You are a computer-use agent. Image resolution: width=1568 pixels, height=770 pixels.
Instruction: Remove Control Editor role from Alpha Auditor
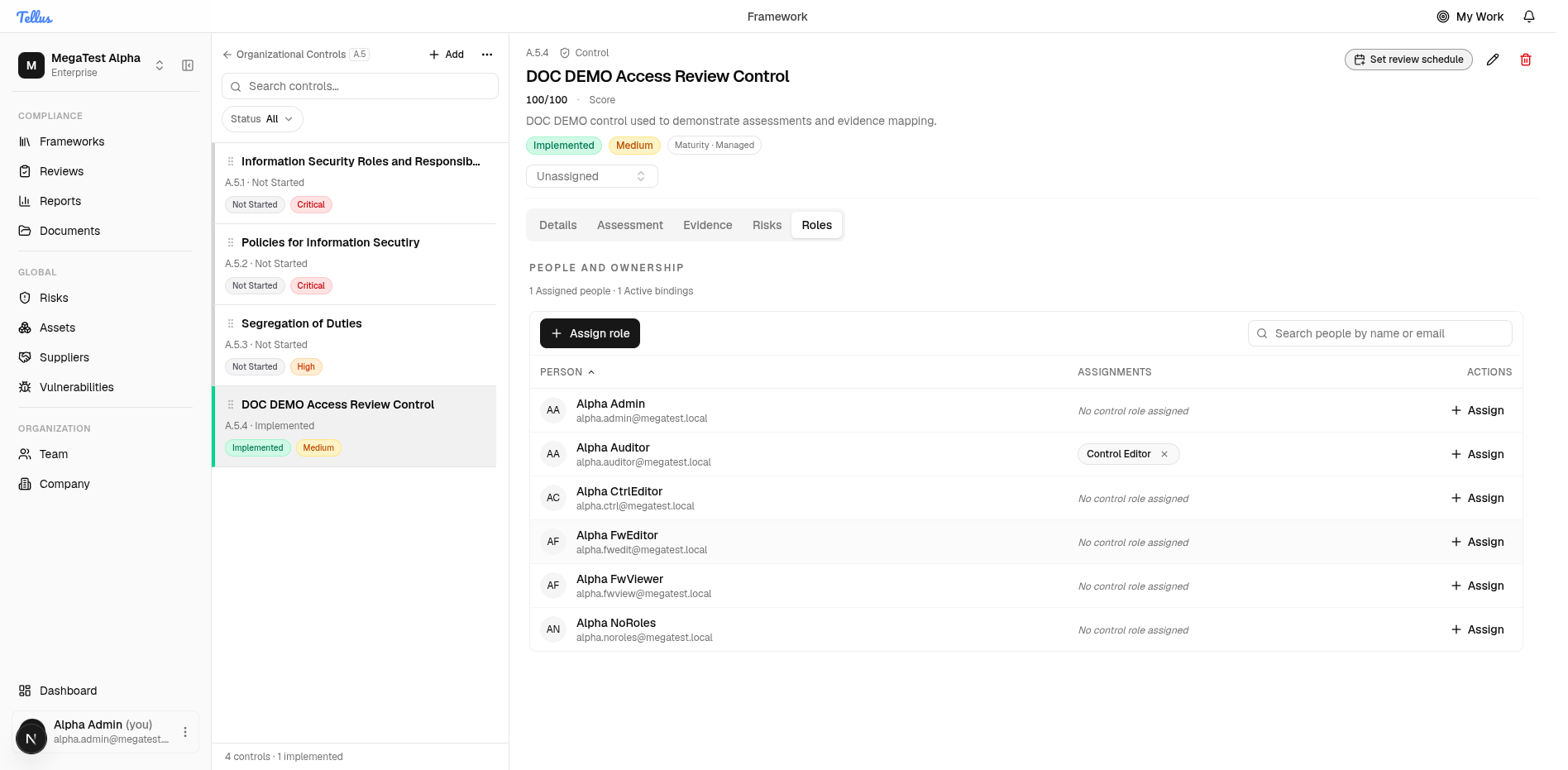point(1164,454)
